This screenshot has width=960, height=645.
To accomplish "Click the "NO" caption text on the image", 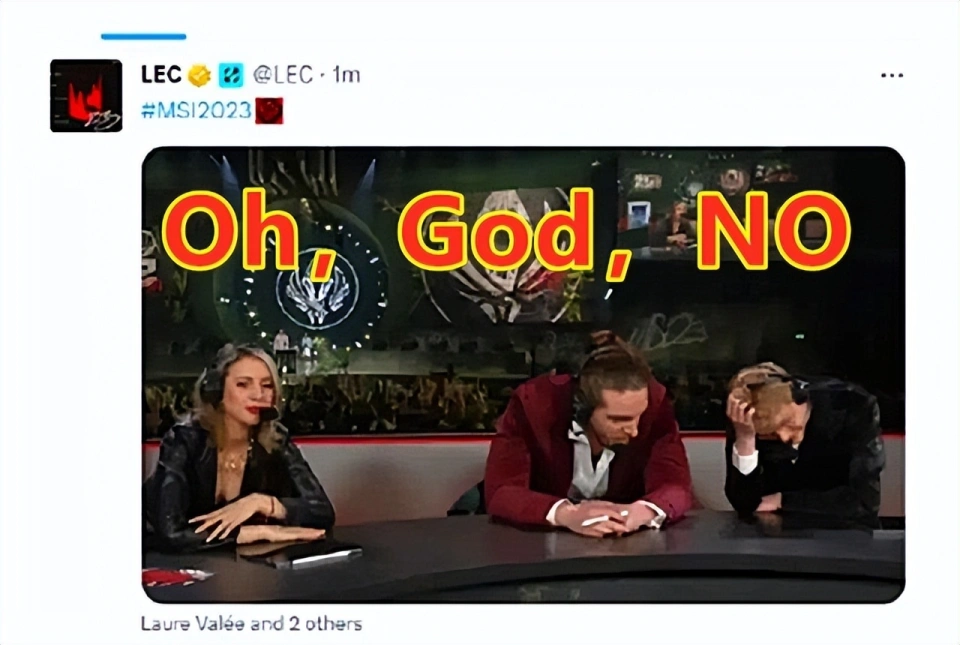I will pos(773,229).
